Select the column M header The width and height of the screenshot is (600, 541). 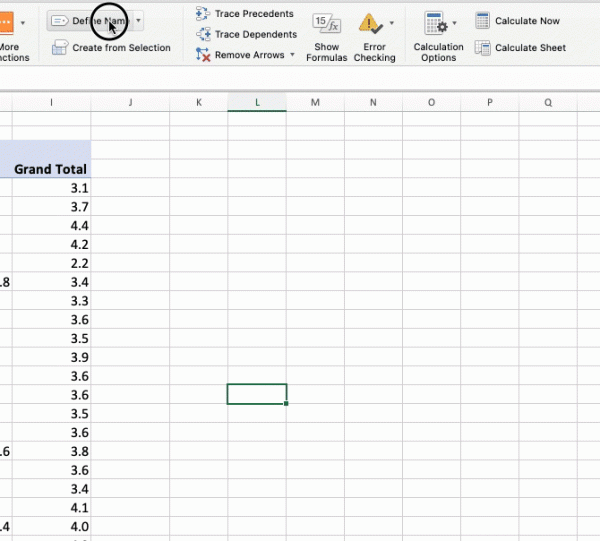[315, 102]
